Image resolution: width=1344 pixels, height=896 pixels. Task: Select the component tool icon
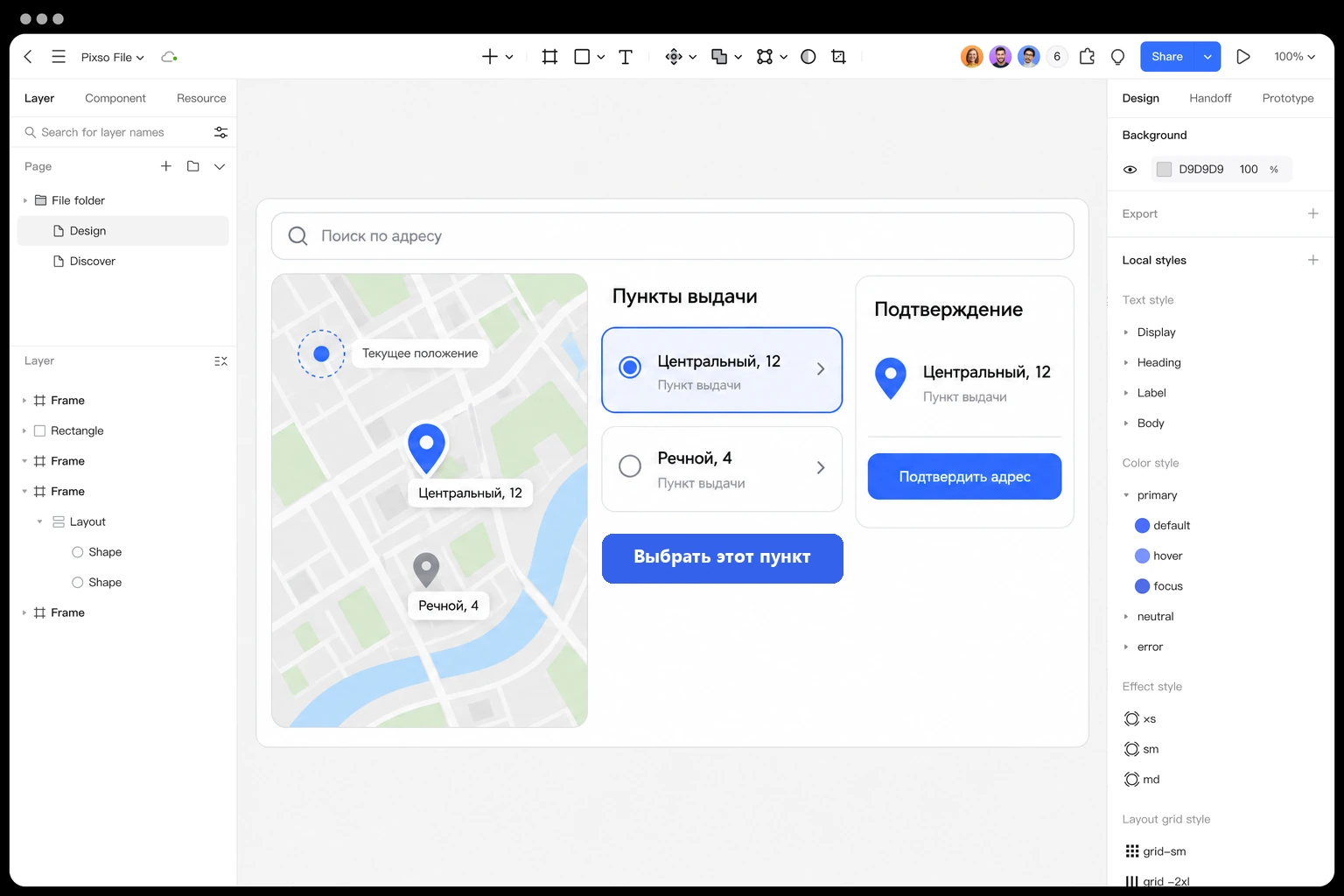[674, 57]
